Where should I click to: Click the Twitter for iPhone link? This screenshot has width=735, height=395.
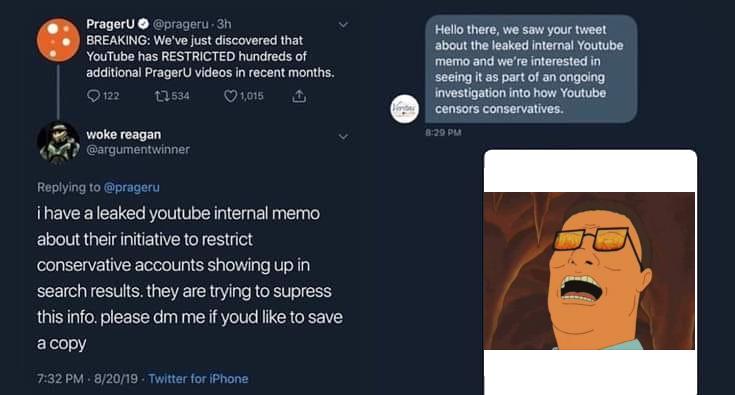[x=198, y=379]
